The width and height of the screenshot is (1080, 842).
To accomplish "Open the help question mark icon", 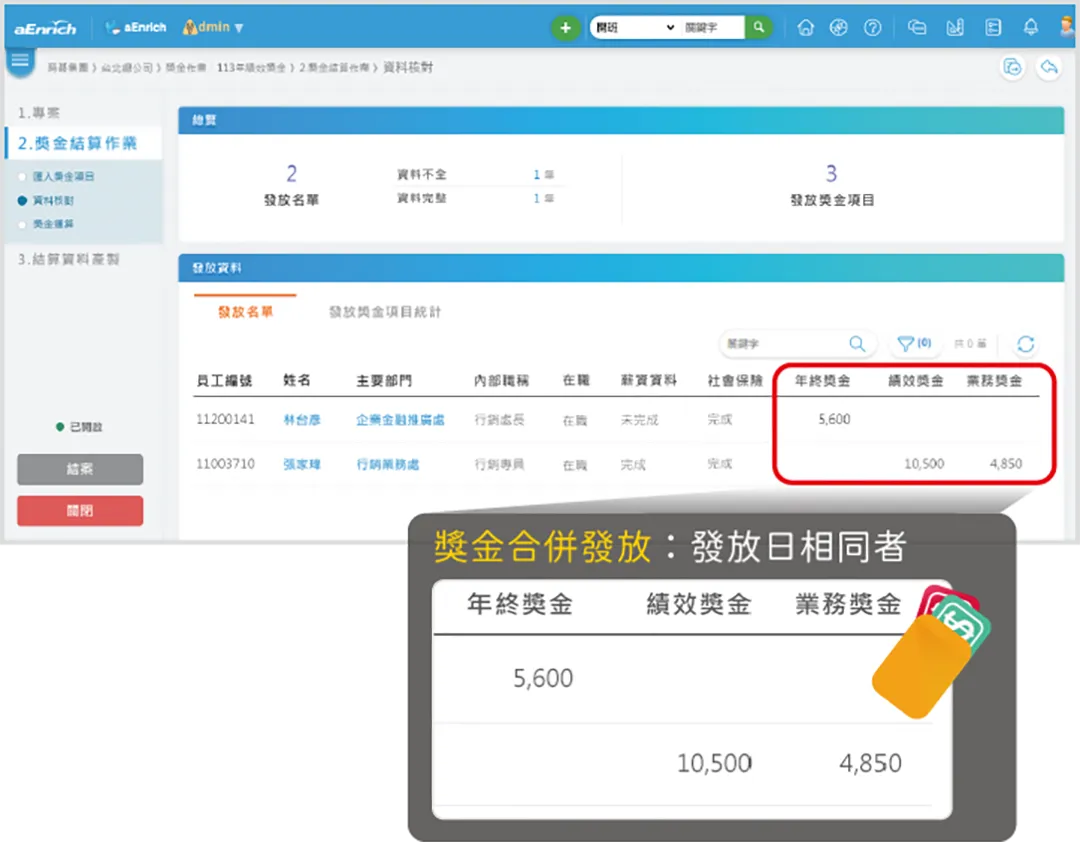I will tap(872, 27).
